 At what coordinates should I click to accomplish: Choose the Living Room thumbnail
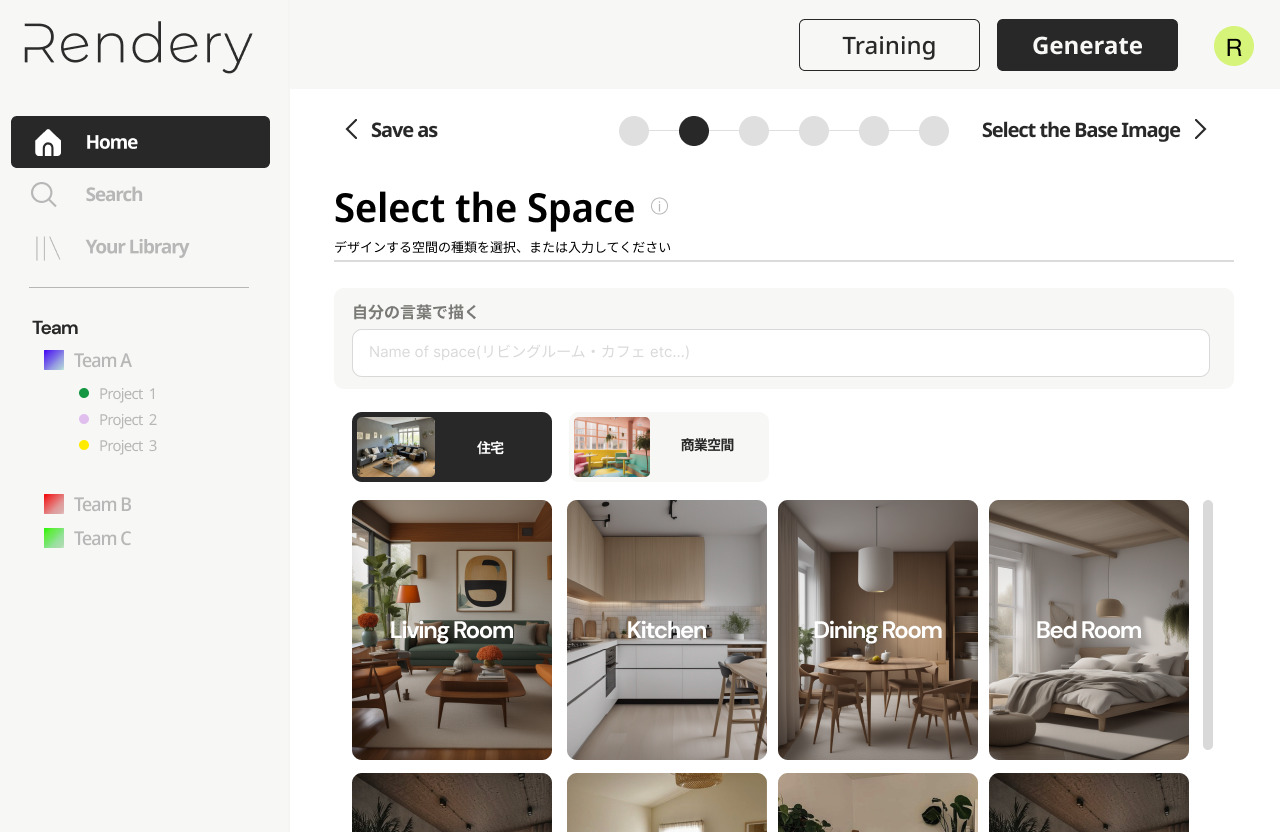(x=452, y=630)
